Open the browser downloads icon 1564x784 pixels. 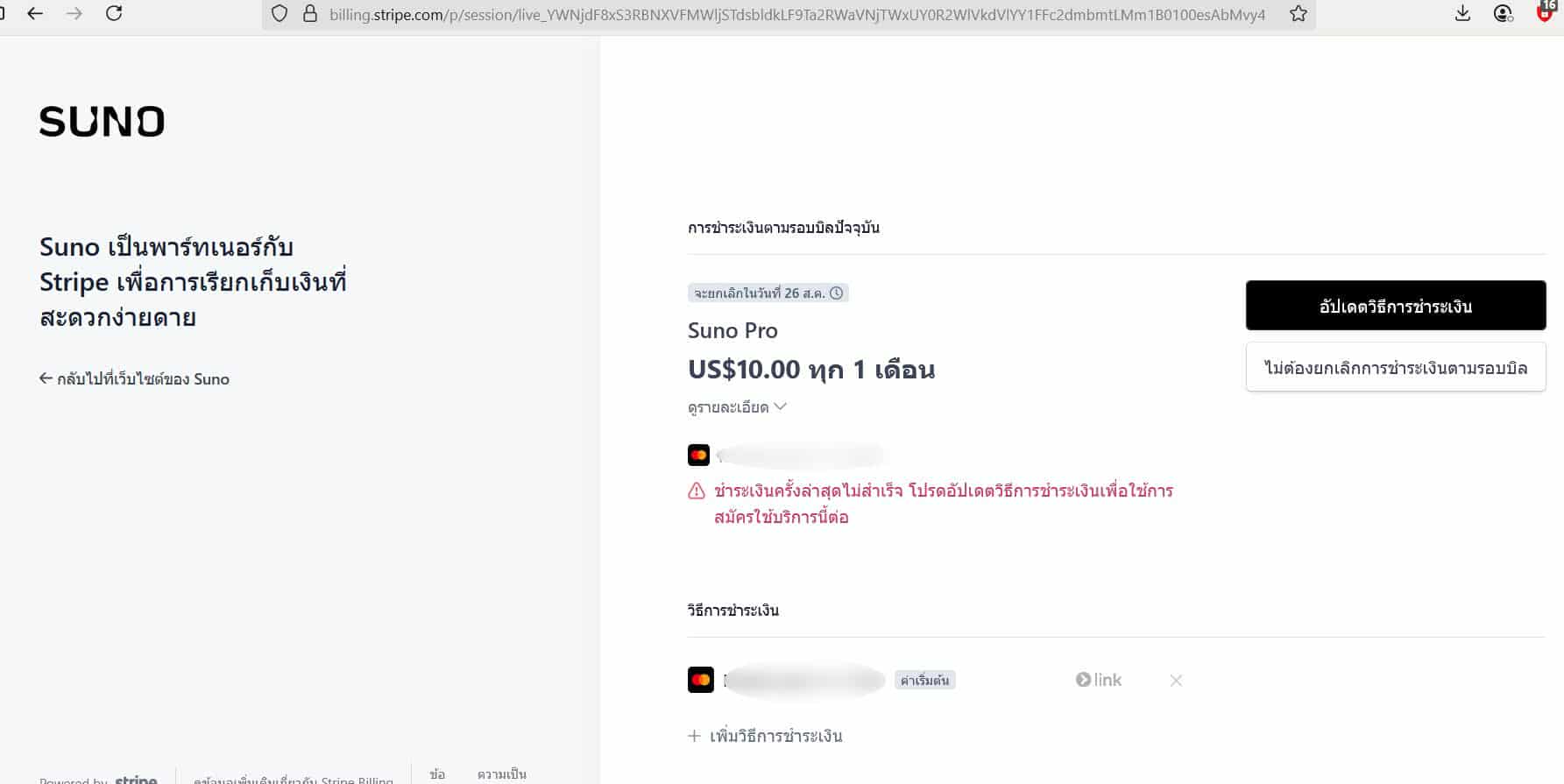click(1462, 13)
